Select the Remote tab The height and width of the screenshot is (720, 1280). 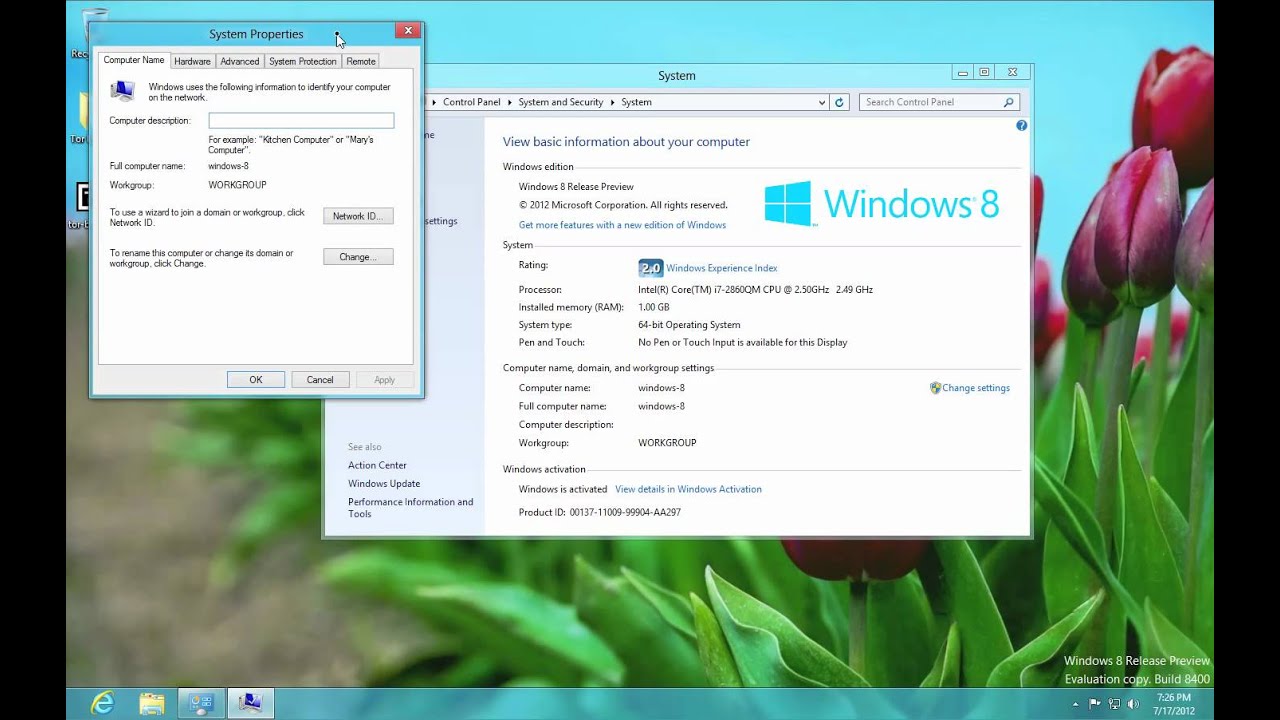361,61
